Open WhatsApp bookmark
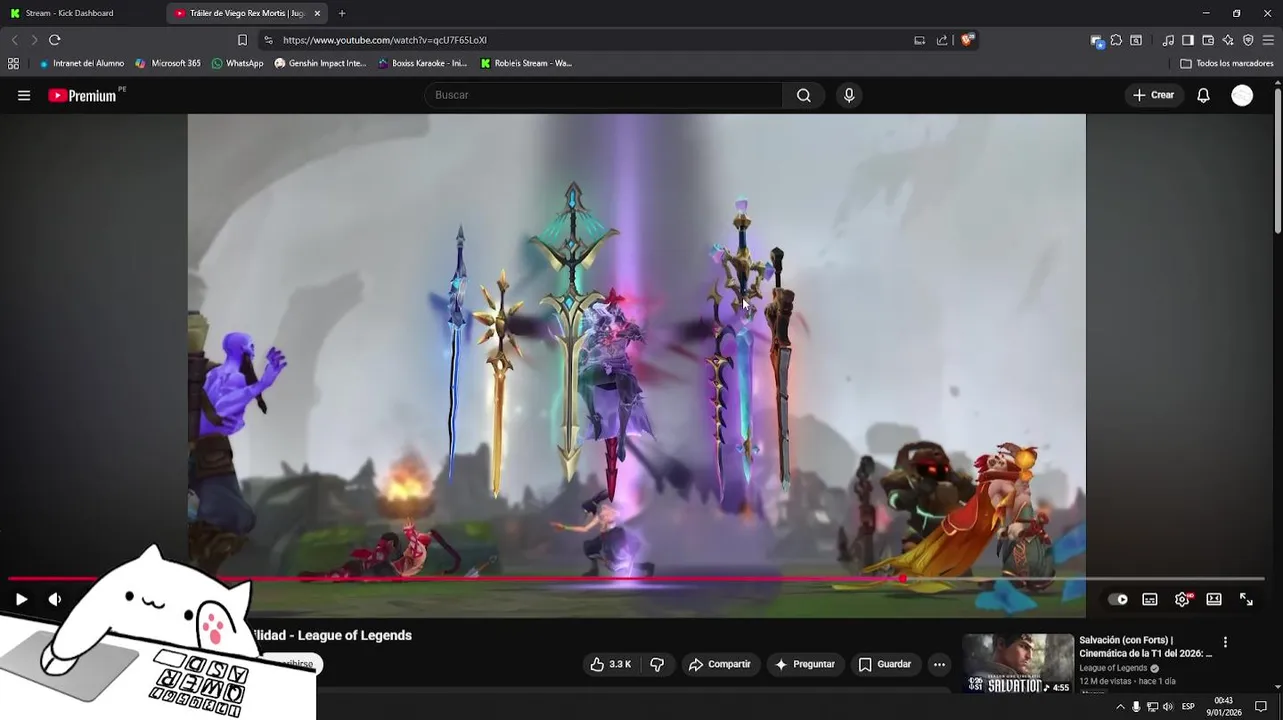Screen dimensions: 1283x720 coord(237,63)
